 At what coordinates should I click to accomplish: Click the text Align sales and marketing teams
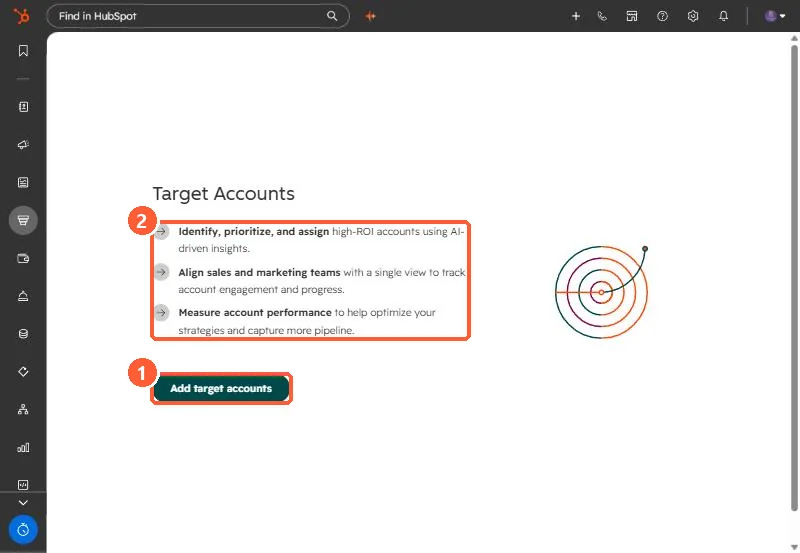(x=259, y=272)
